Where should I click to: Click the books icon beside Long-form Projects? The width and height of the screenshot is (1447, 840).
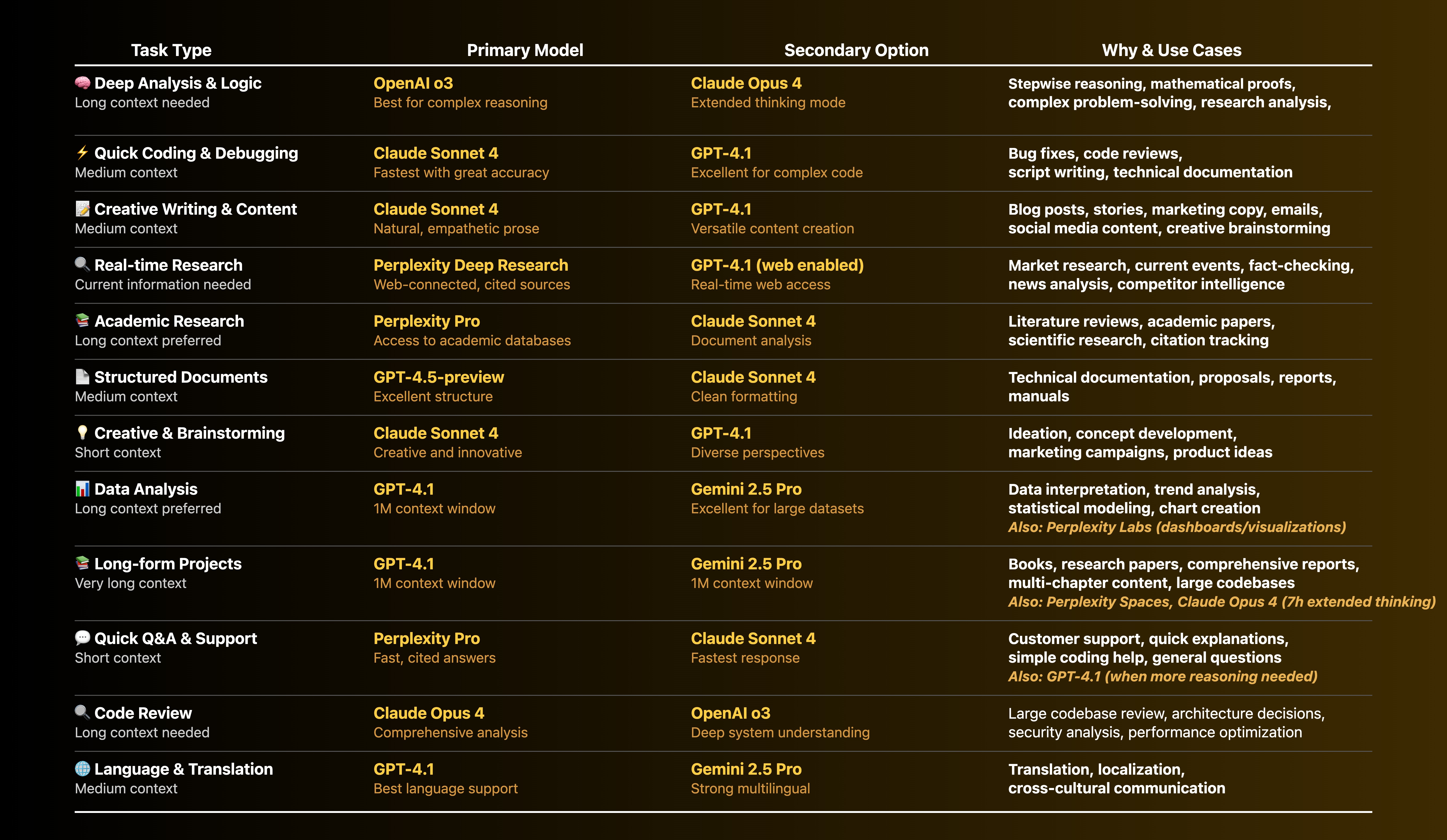[x=83, y=563]
